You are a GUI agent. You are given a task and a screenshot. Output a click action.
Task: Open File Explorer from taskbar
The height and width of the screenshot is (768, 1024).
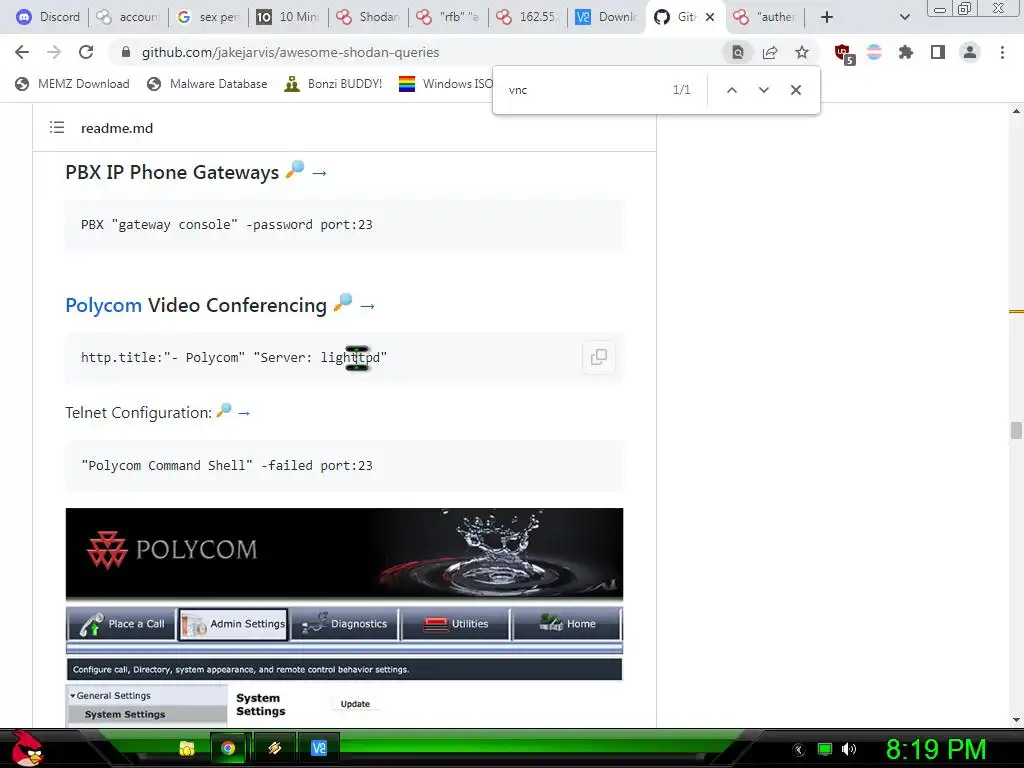point(187,748)
